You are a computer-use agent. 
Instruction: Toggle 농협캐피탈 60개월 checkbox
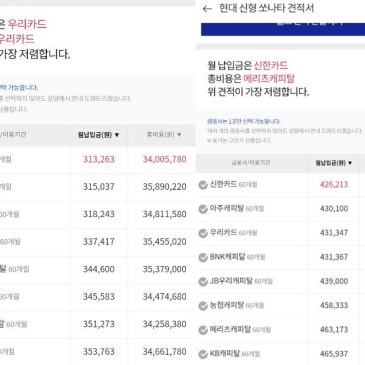[x=203, y=306]
